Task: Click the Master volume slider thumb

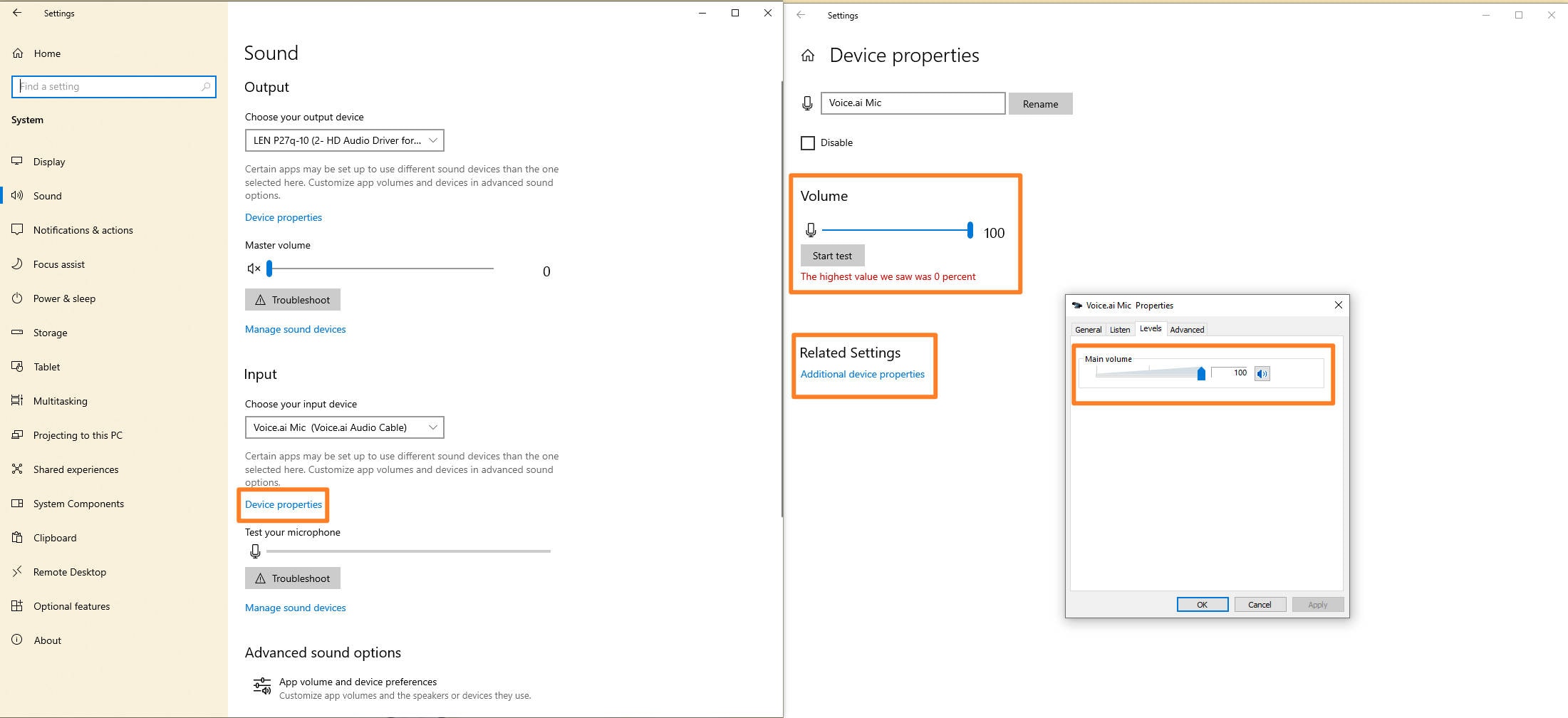Action: coord(269,269)
